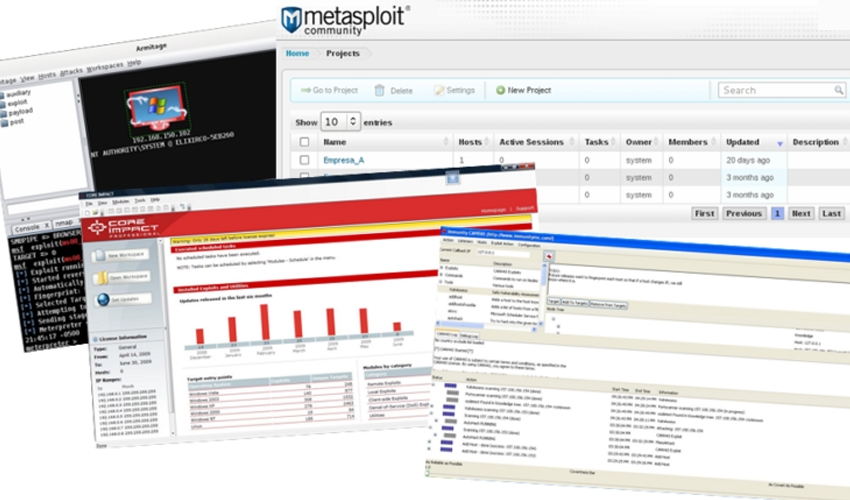Click the Homepage link in Core Impact header
Screen dimensions: 850x500
(493, 210)
